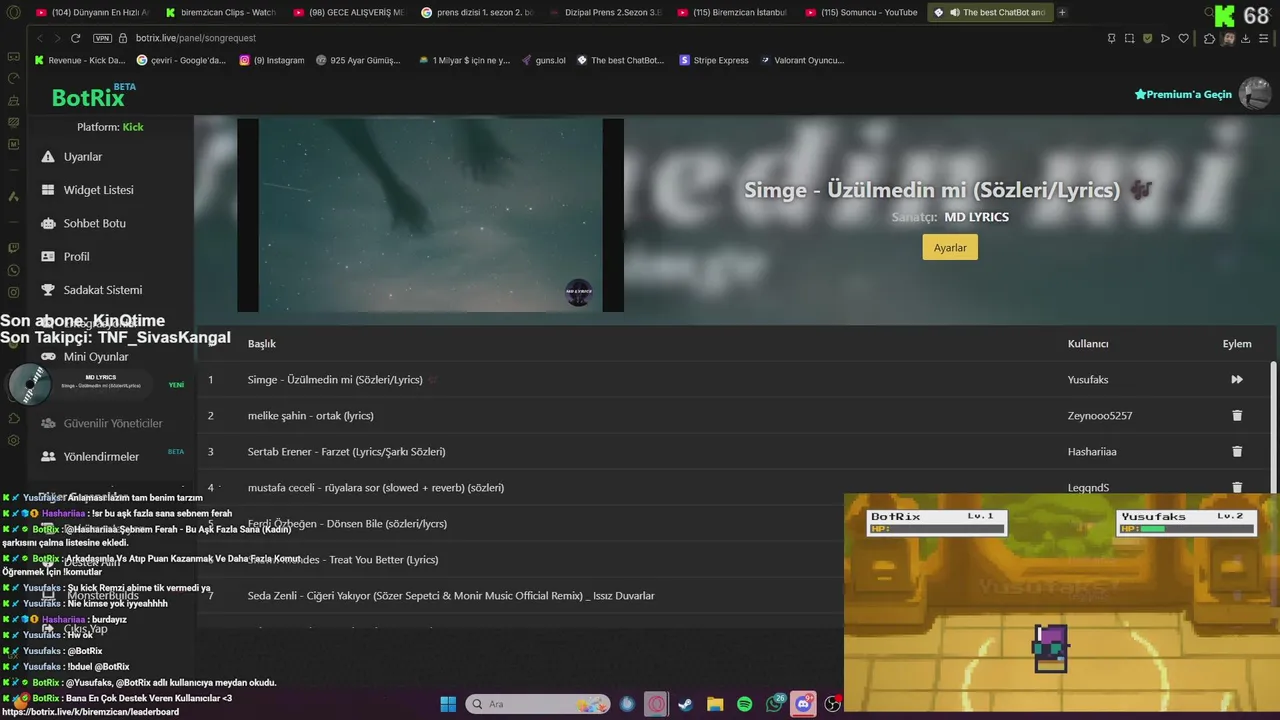Click the Başlık column header
Image resolution: width=1280 pixels, height=720 pixels.
[x=262, y=343]
